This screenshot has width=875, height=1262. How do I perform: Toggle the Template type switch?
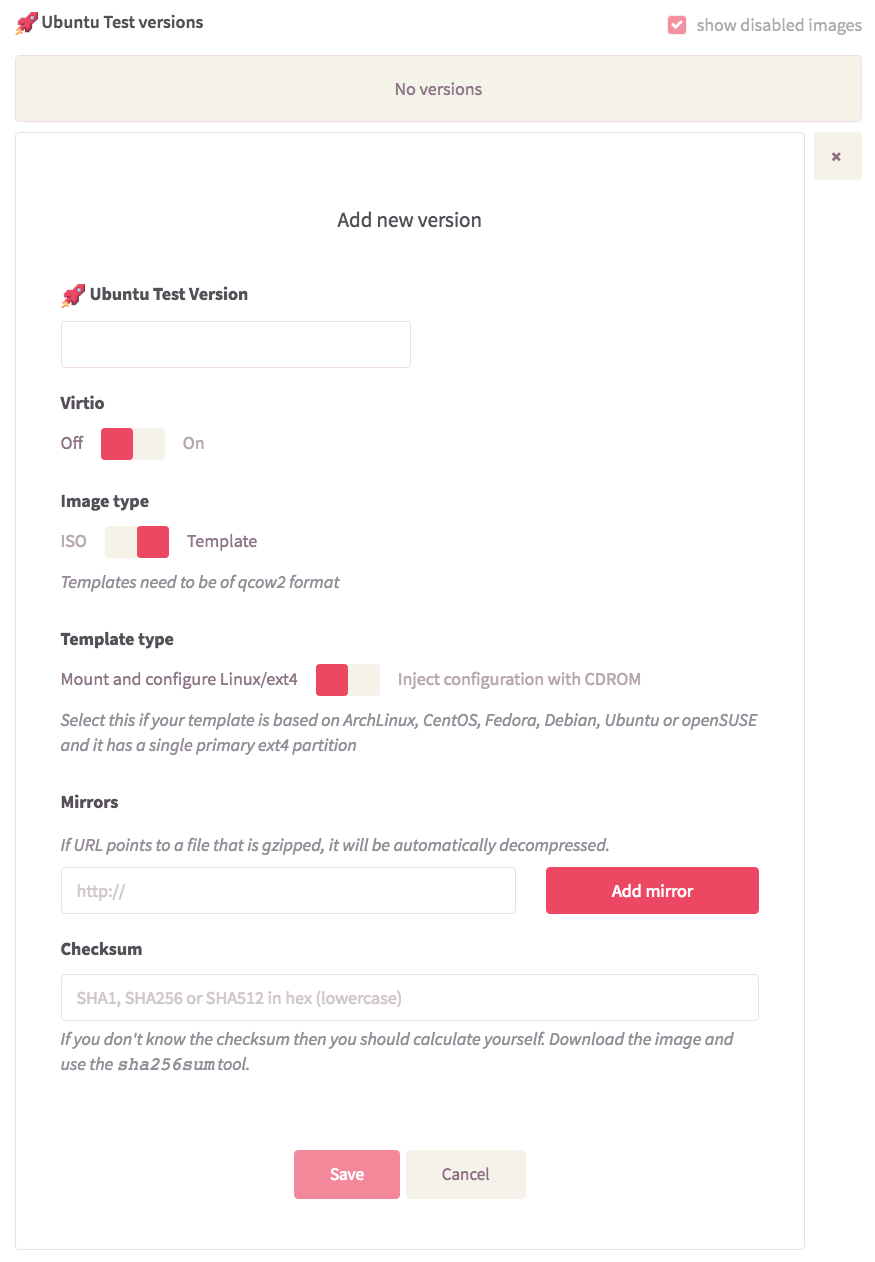pos(348,680)
